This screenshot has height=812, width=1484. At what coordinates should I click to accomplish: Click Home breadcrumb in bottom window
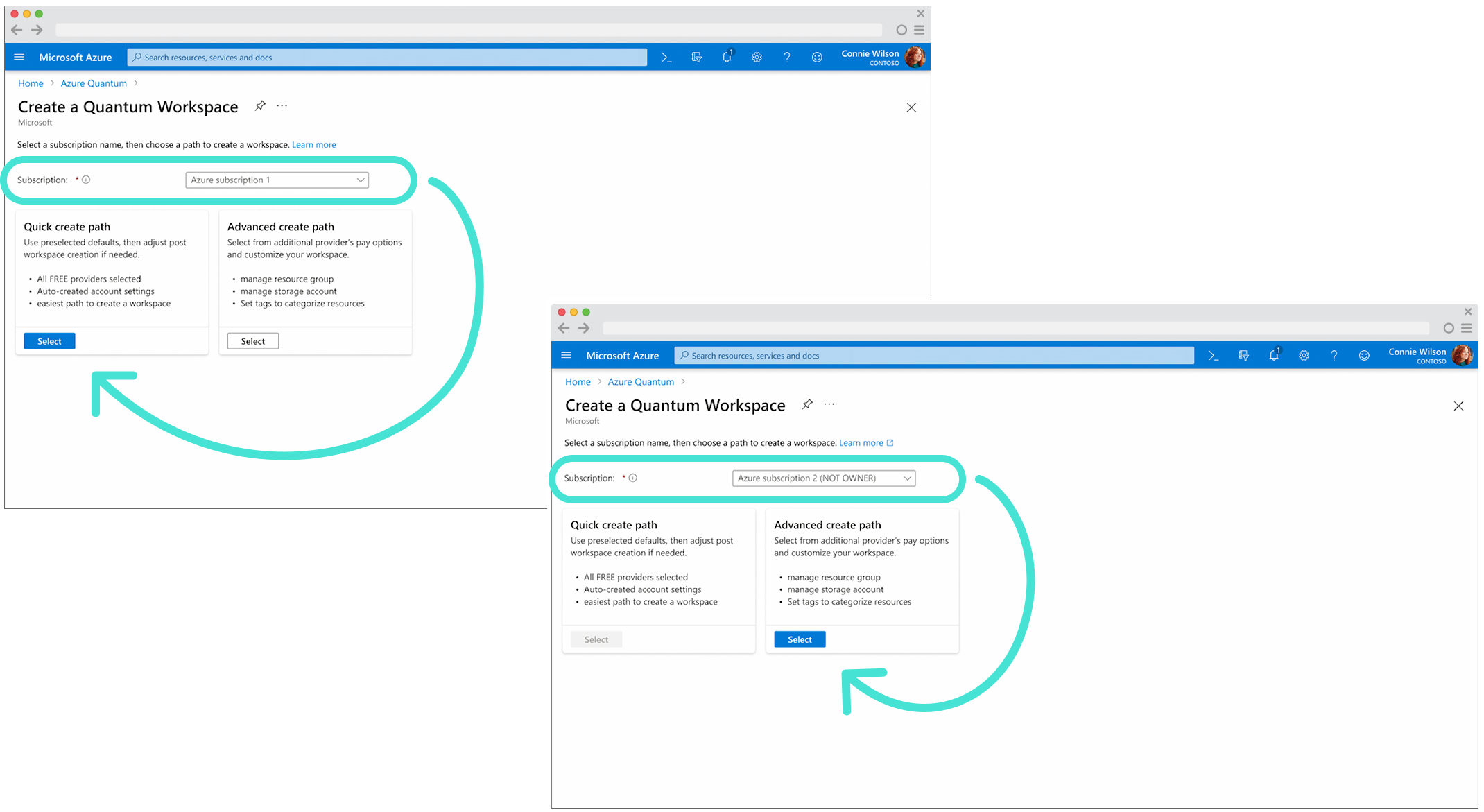coord(578,382)
